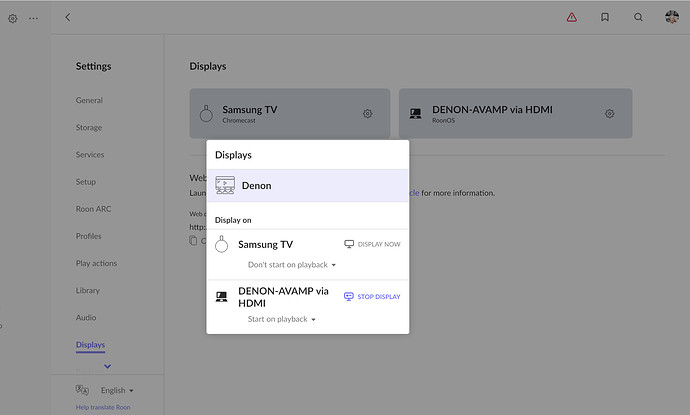The width and height of the screenshot is (690, 415).
Task: Click the "for more information" text
Action: coord(458,193)
